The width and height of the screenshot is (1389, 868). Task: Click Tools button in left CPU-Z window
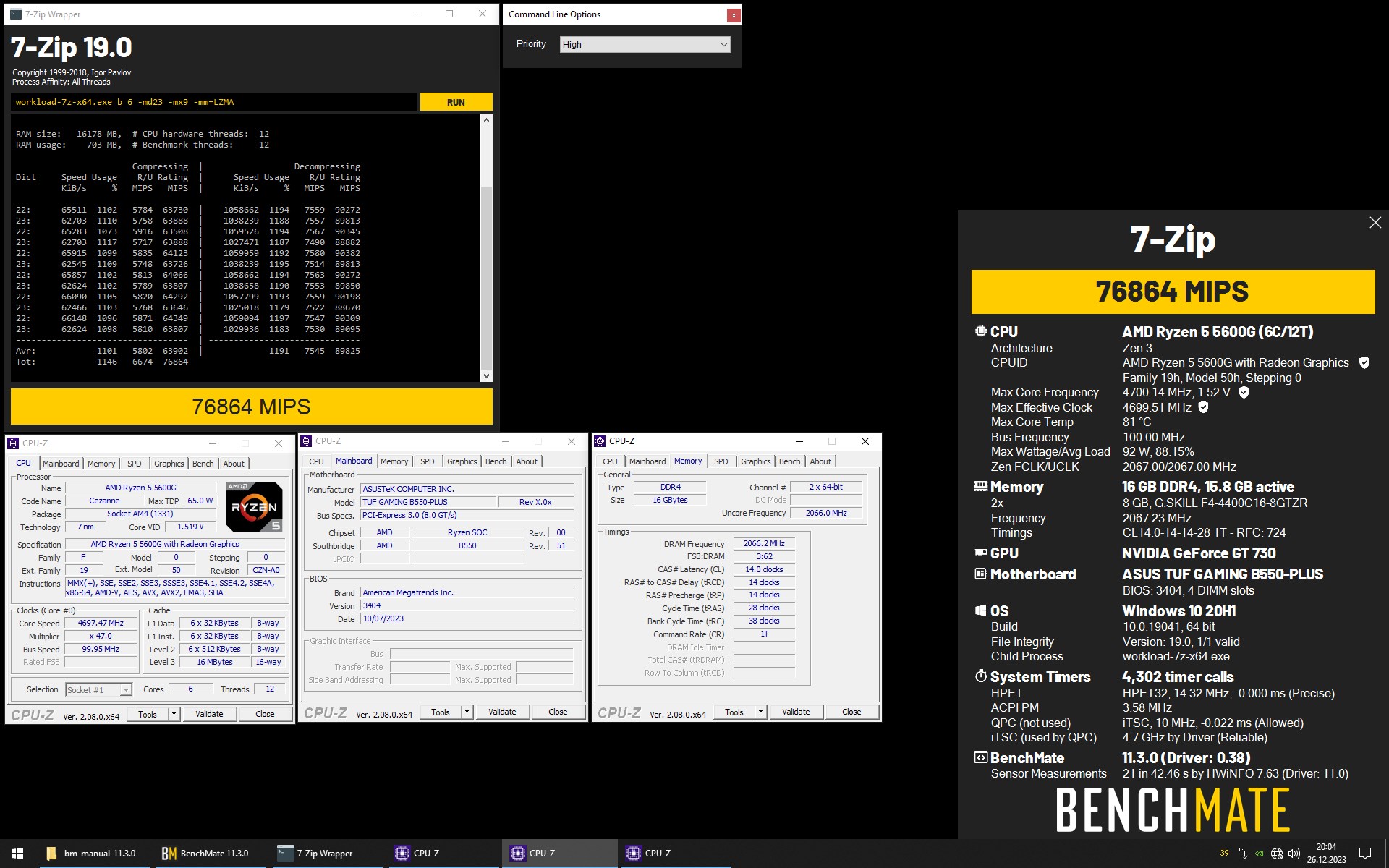pyautogui.click(x=148, y=714)
